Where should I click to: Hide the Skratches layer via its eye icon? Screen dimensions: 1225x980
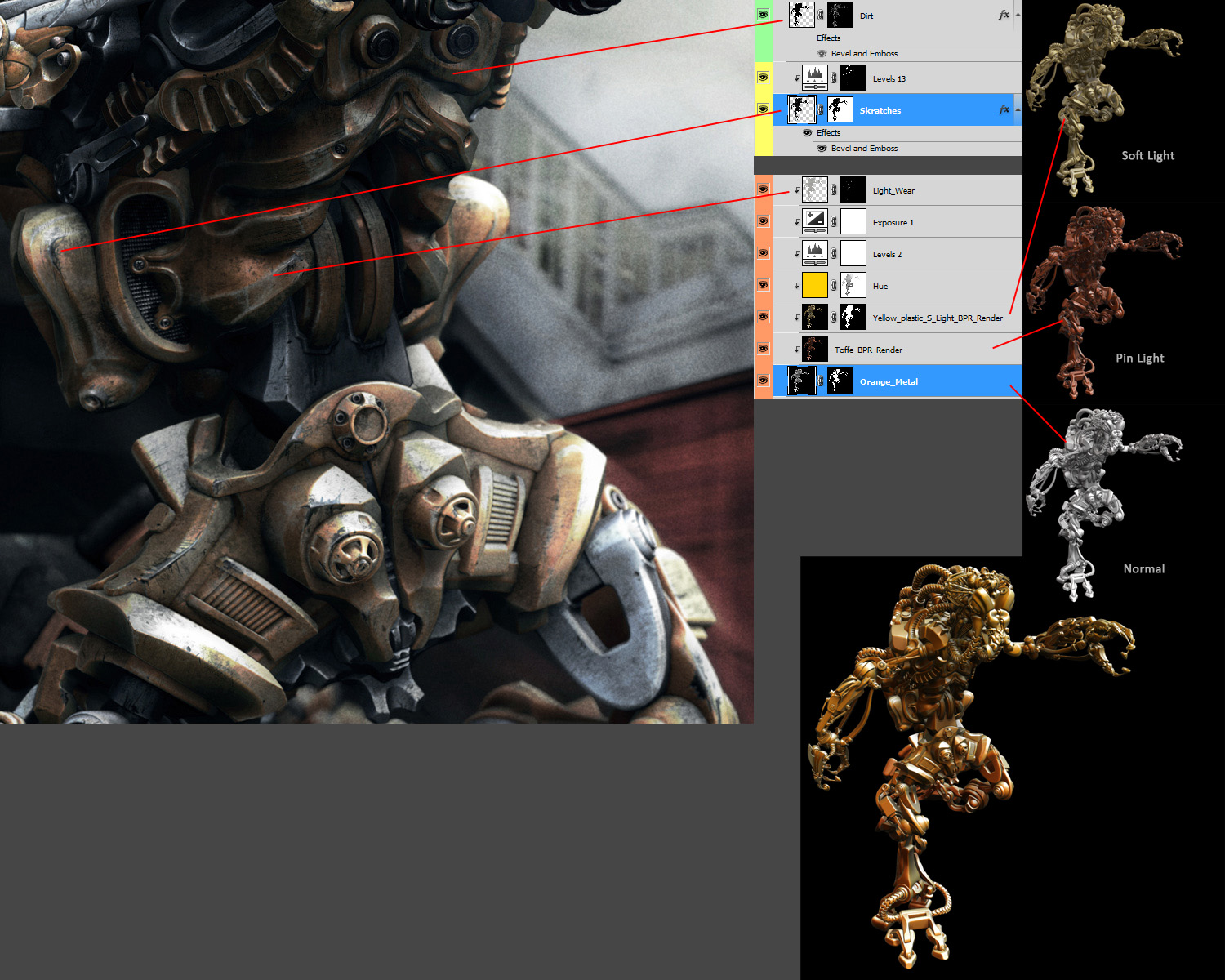(x=763, y=109)
